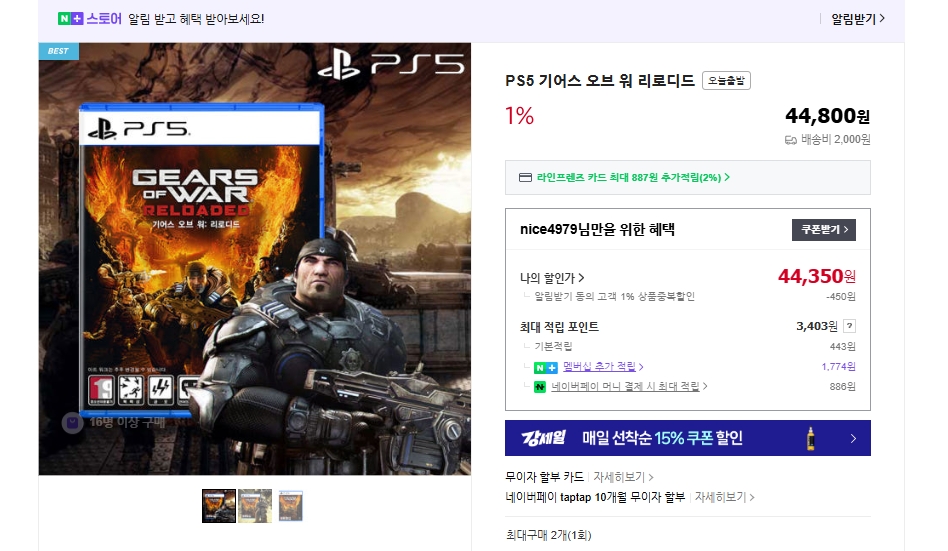The width and height of the screenshot is (948, 551).
Task: Select first product thumbnail
Action: [x=218, y=506]
